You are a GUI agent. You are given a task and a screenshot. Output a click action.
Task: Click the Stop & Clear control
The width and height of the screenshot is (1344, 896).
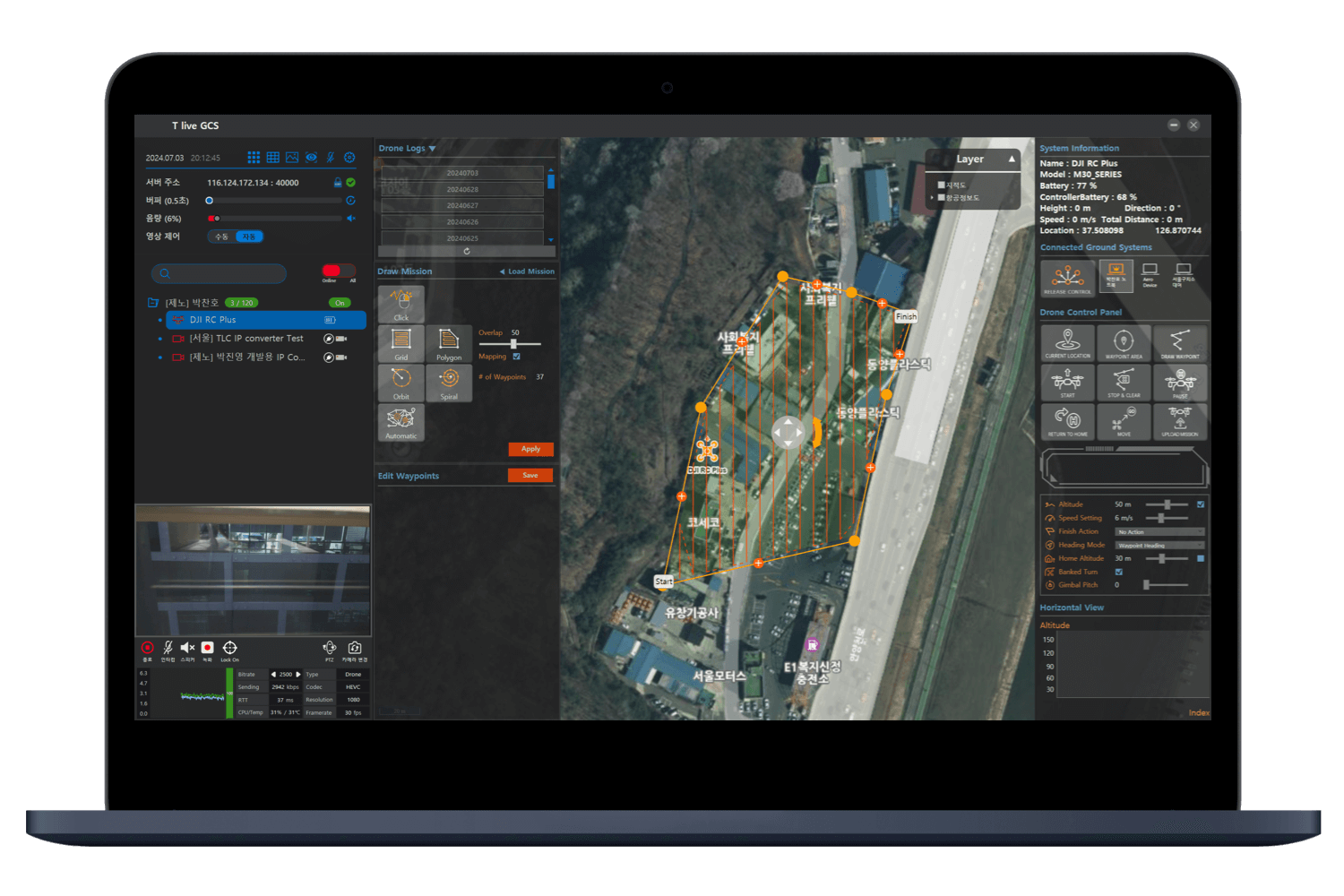click(x=1124, y=383)
